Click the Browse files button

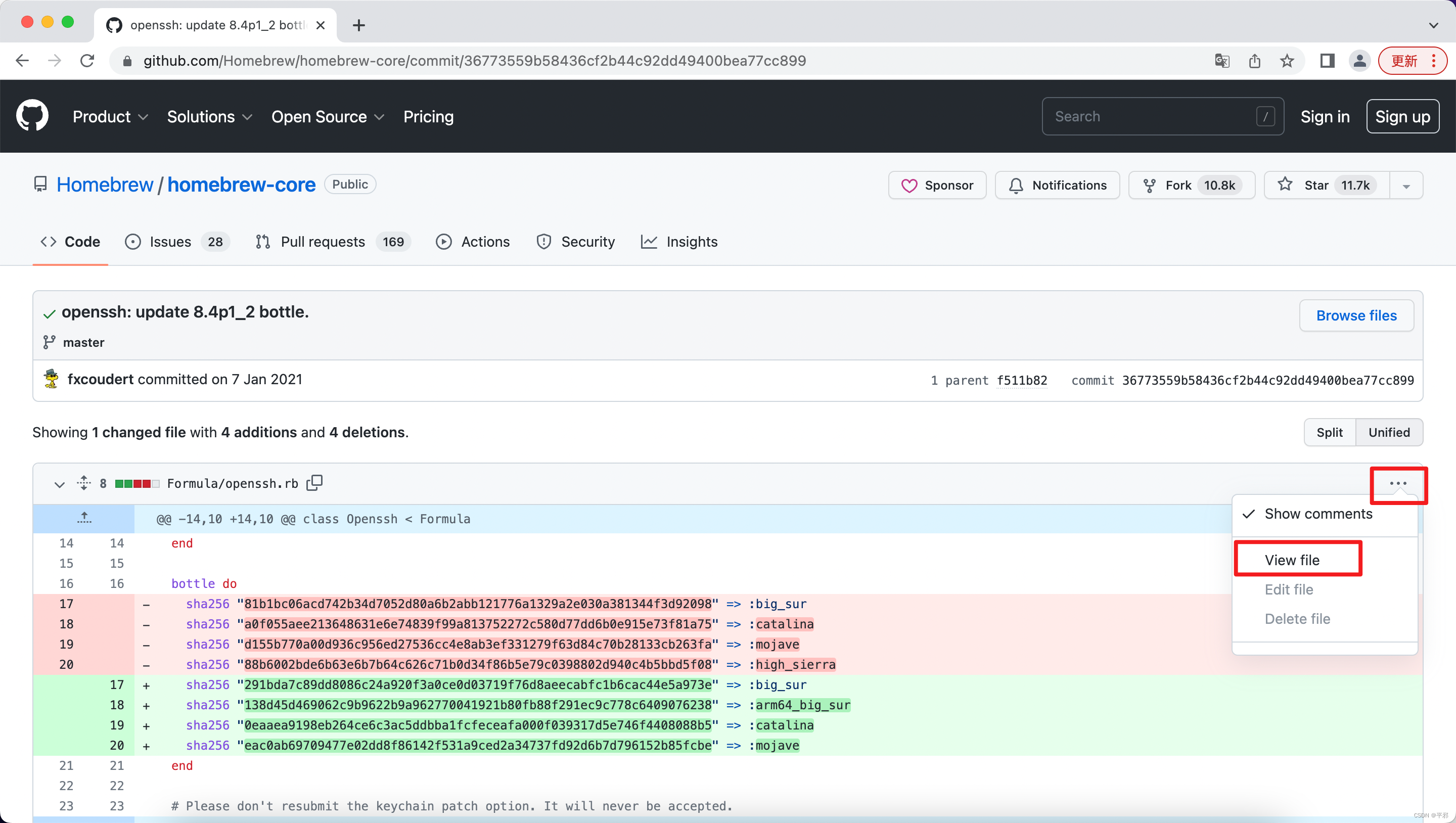[1356, 315]
